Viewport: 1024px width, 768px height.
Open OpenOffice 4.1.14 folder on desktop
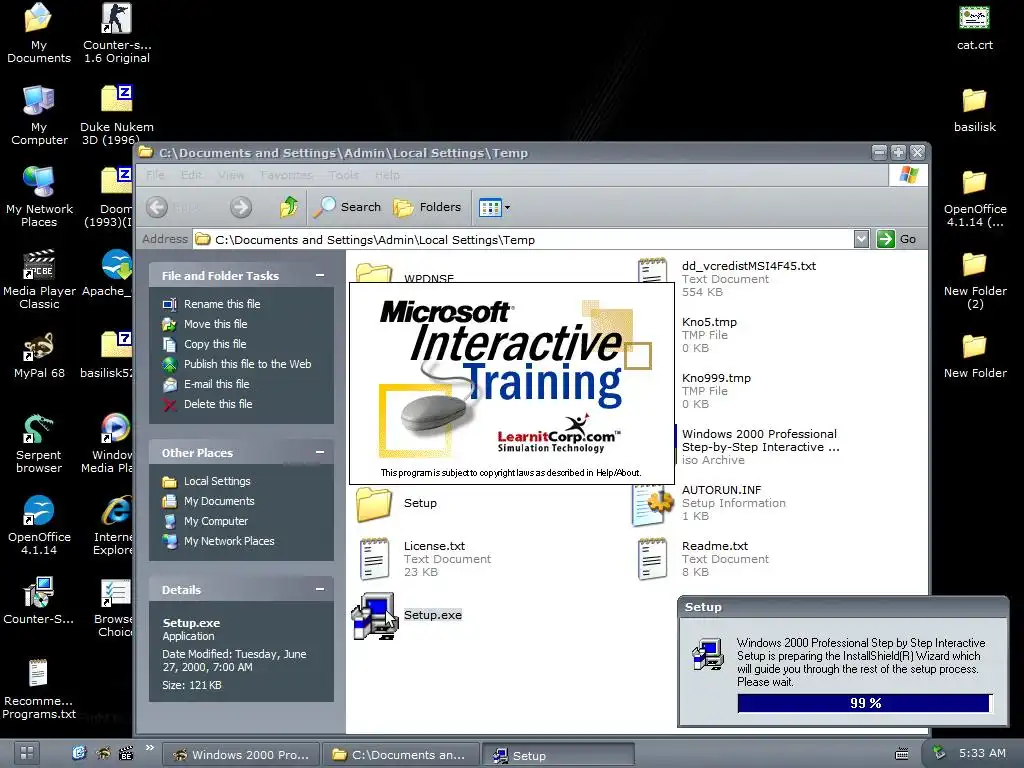point(974,198)
